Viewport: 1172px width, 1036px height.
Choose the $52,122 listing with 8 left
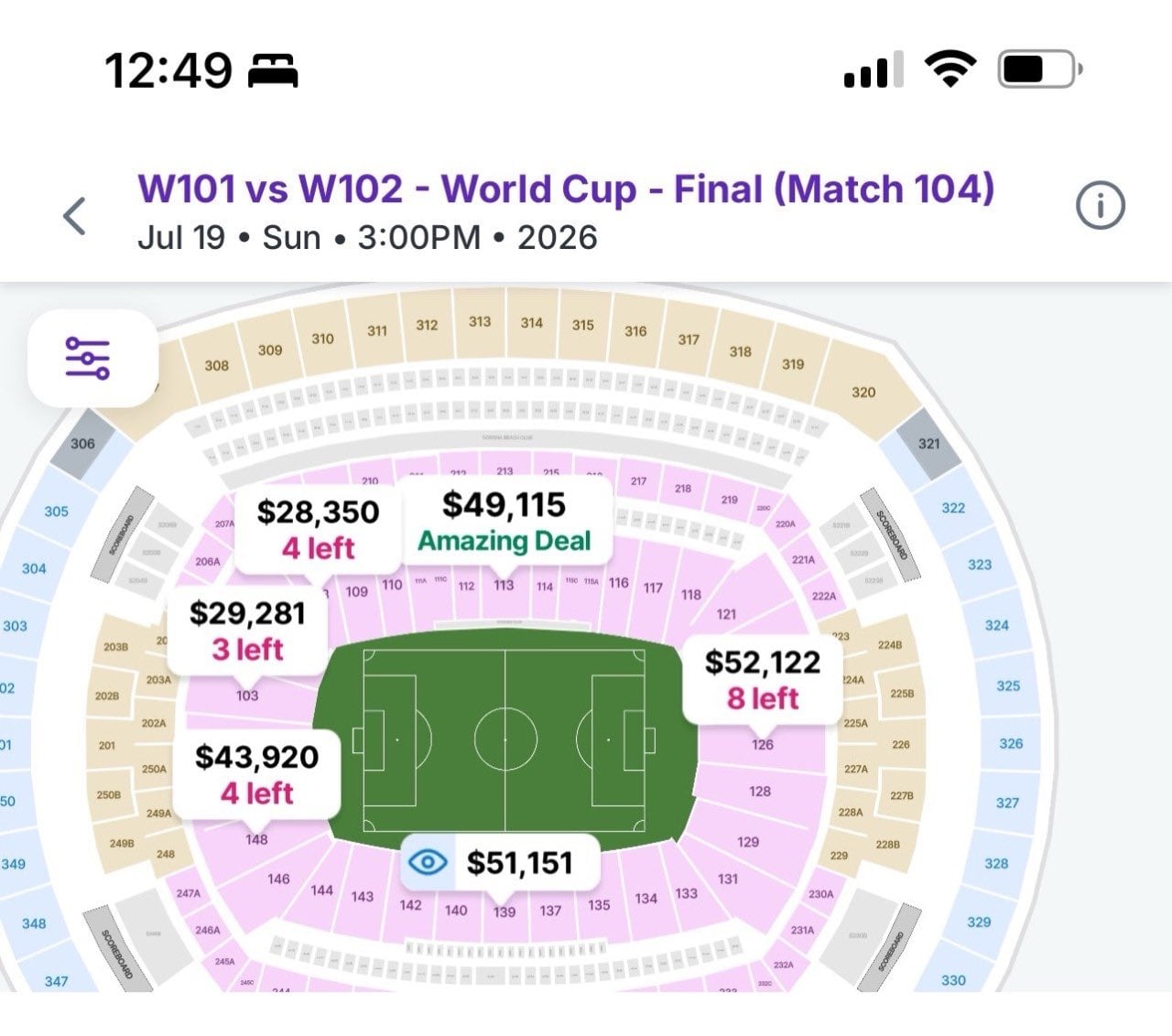click(x=763, y=680)
